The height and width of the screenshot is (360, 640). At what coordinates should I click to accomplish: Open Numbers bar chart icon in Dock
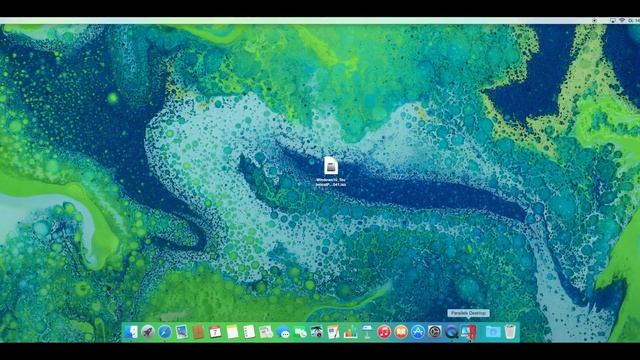click(x=350, y=332)
